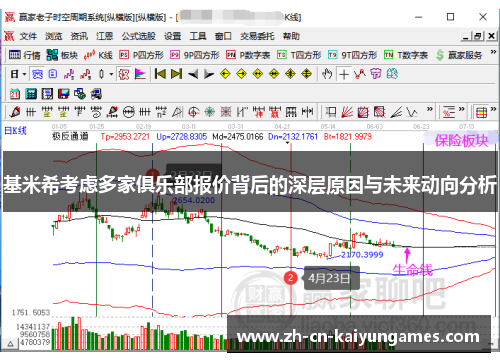
Task: Expand the toolbar overflow chevron after 赢家服务
Action: click(x=493, y=52)
